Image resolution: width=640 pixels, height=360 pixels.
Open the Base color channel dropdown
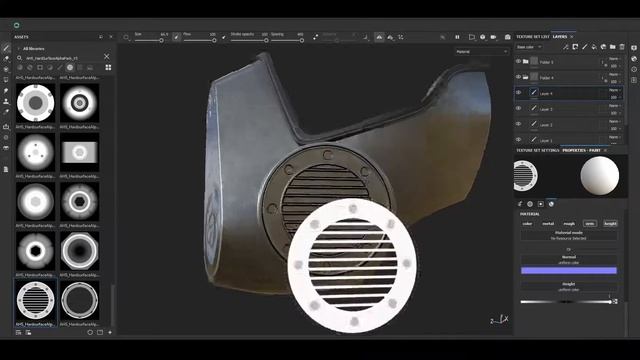coord(529,47)
